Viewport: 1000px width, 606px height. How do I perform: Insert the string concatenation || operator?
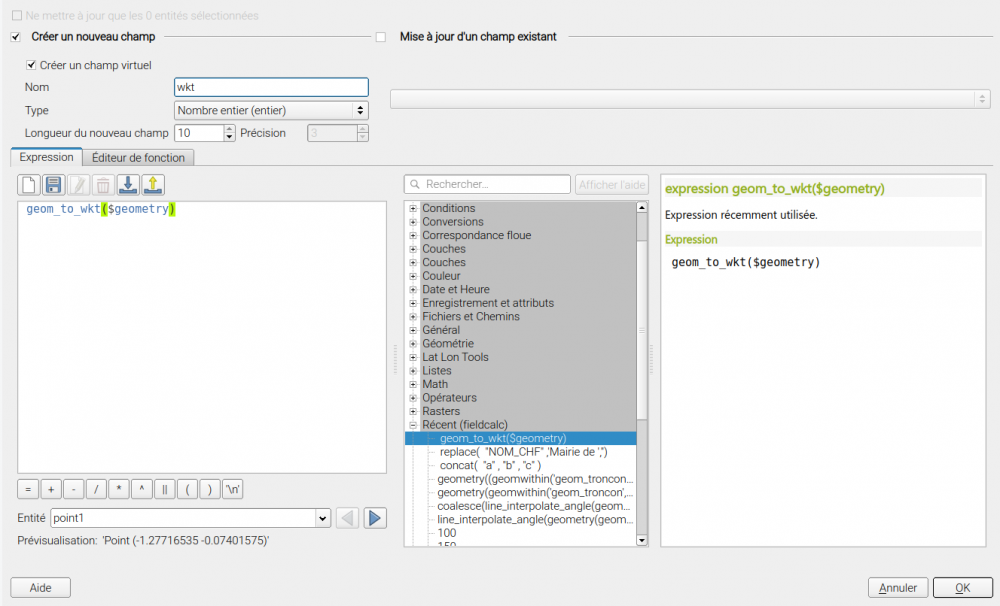pyautogui.click(x=164, y=489)
